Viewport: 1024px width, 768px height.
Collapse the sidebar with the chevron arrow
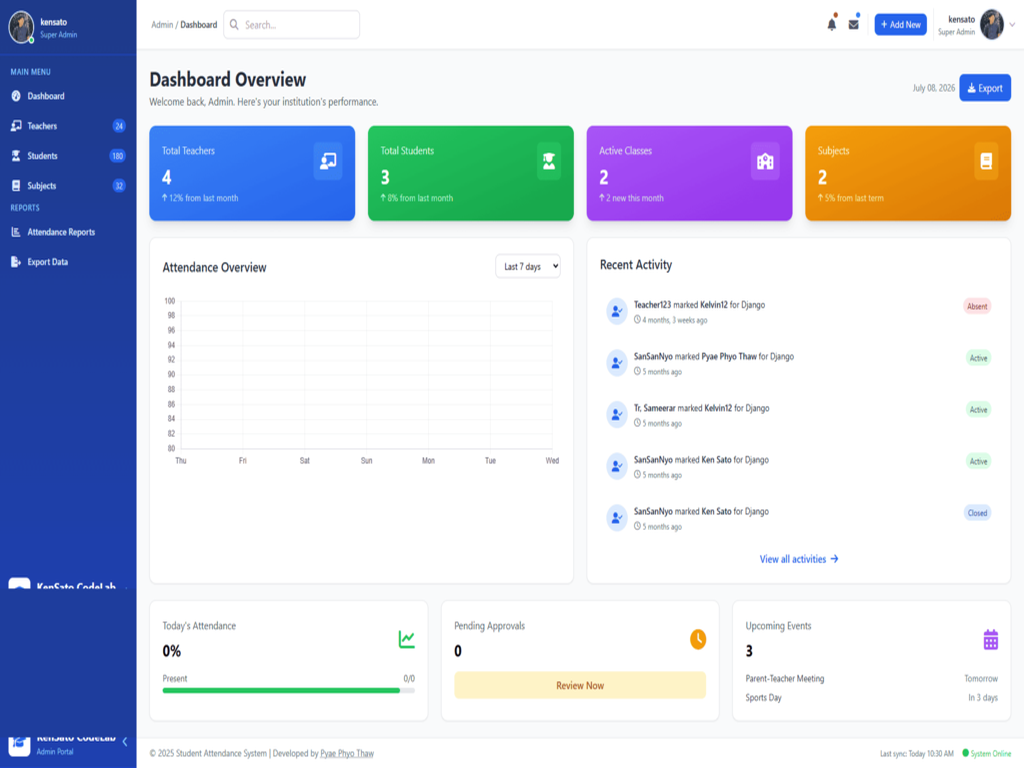pyautogui.click(x=125, y=742)
